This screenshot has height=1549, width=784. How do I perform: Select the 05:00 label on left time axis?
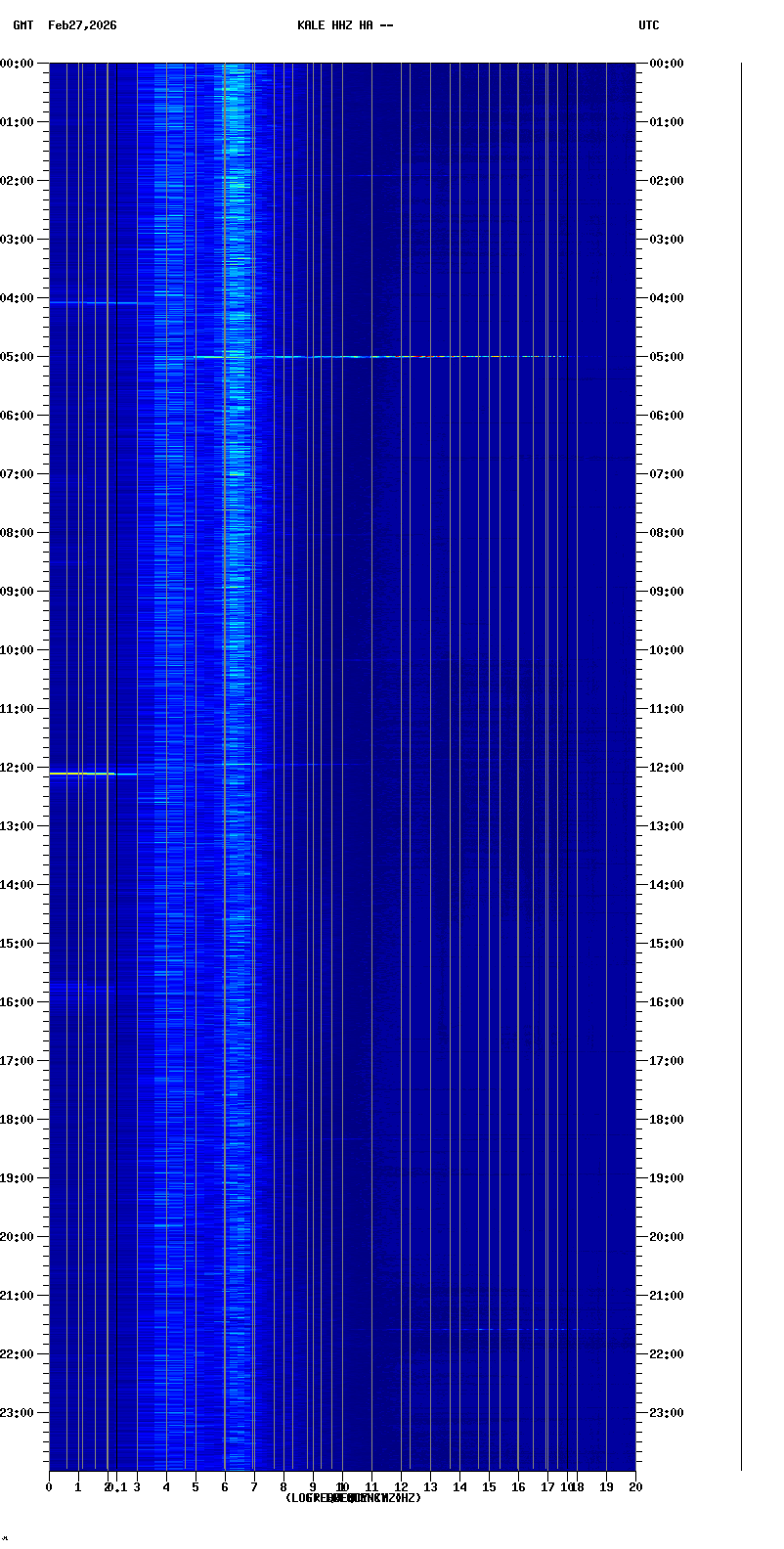pyautogui.click(x=18, y=357)
